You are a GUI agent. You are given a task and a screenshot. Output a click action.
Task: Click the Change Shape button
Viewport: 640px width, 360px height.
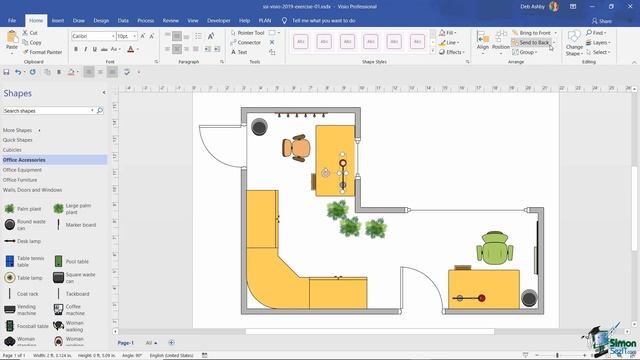(x=574, y=43)
